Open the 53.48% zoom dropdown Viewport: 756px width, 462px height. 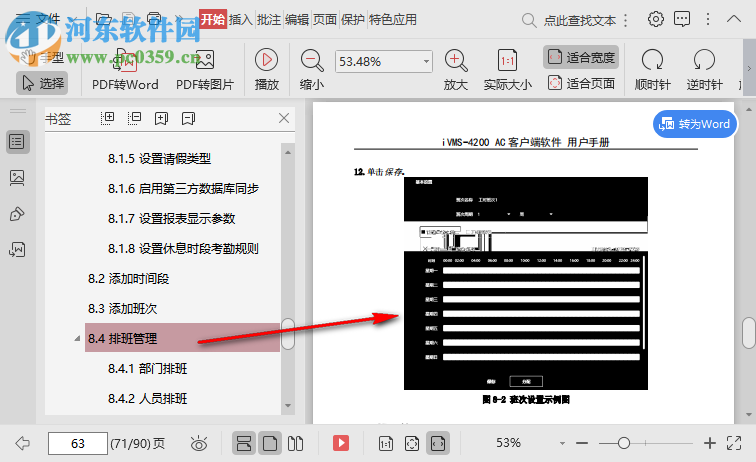pos(426,62)
